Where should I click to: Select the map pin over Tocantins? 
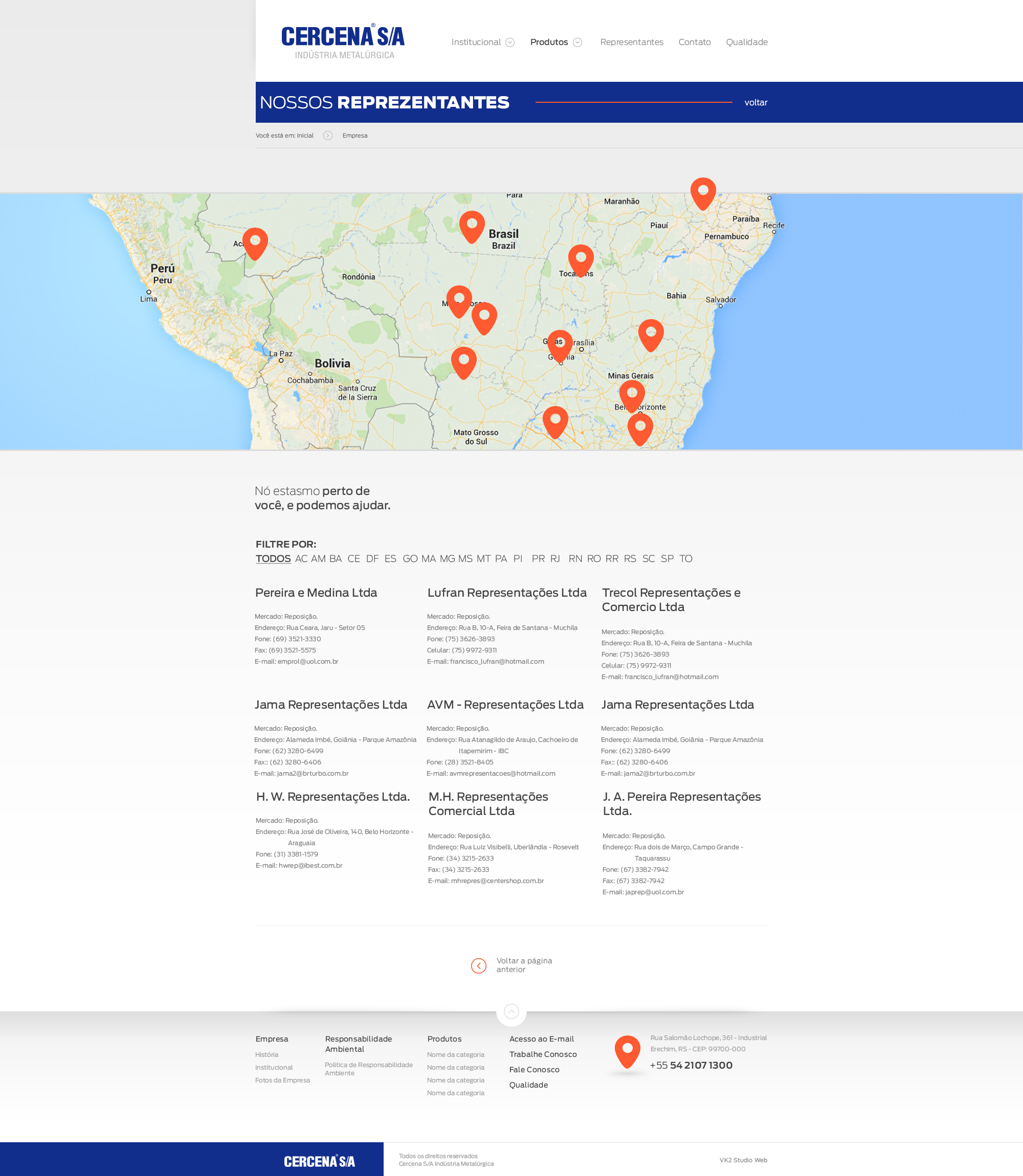(581, 261)
